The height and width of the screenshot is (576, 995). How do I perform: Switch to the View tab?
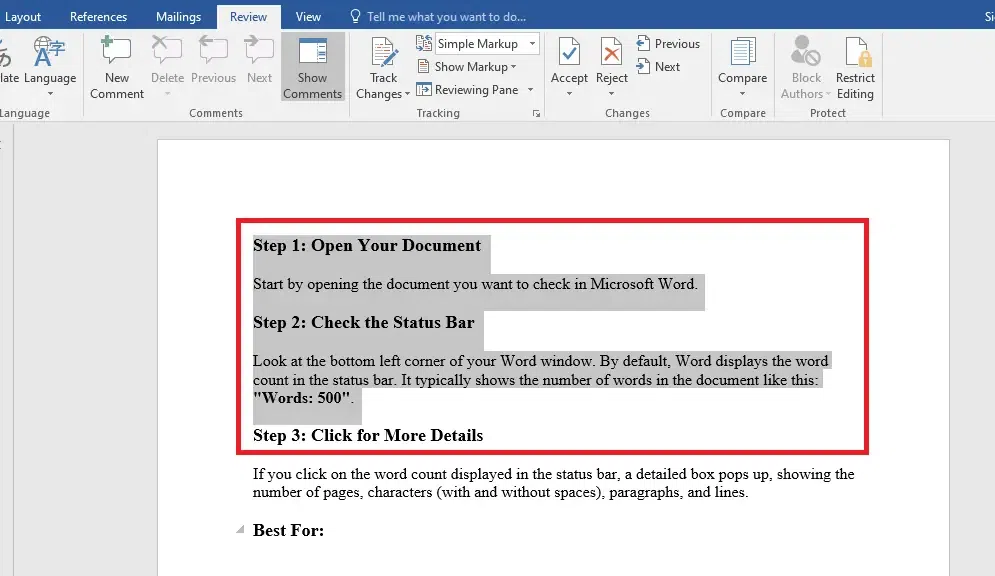pos(308,16)
